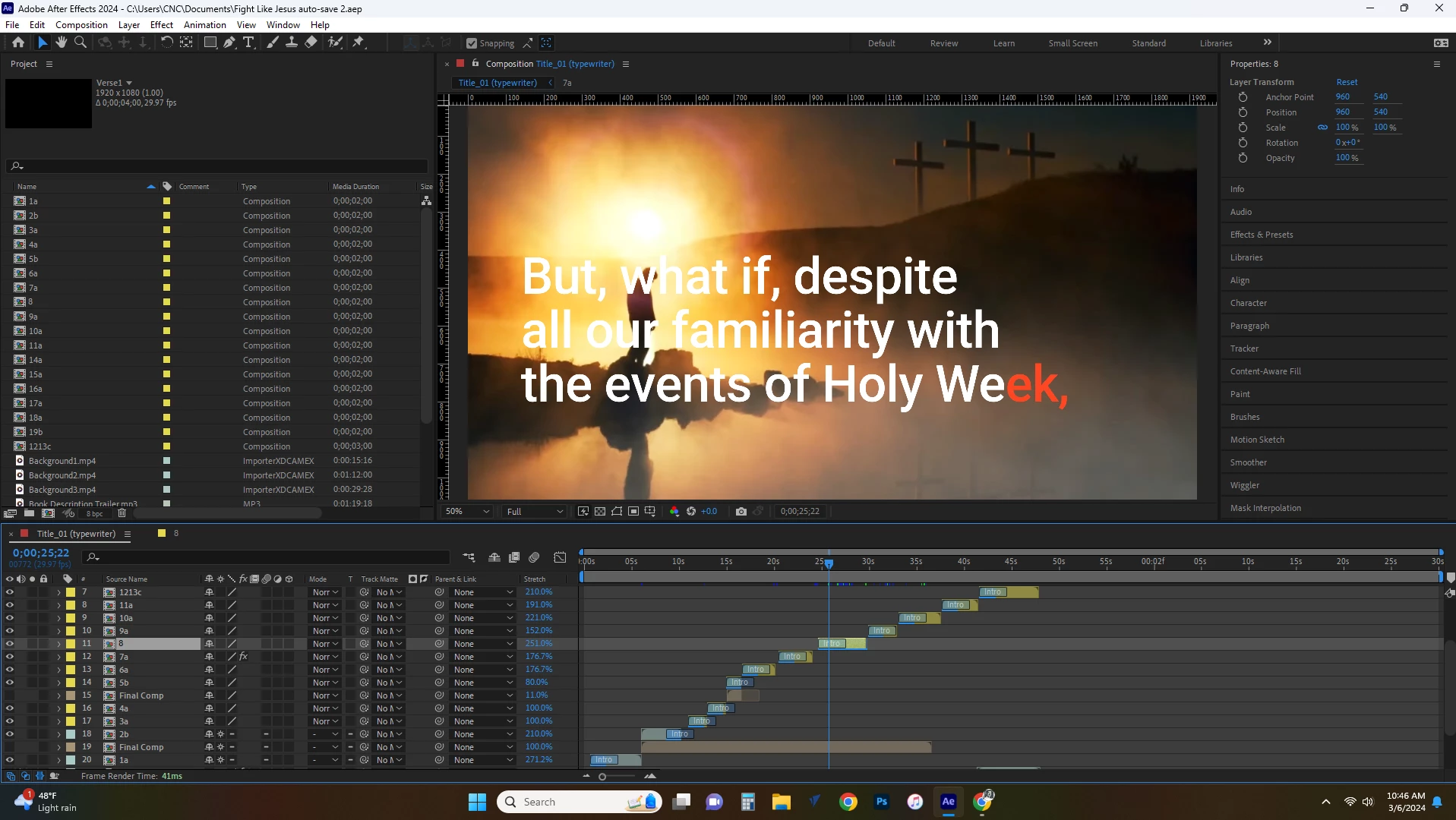This screenshot has width=1456, height=820.
Task: Open the Composition Mini-Flowchart in timeline
Action: pyautogui.click(x=469, y=557)
